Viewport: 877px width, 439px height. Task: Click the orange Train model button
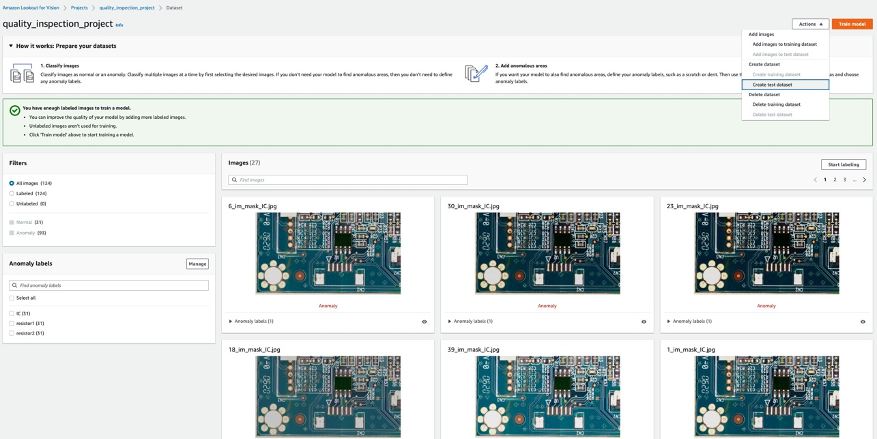click(852, 23)
